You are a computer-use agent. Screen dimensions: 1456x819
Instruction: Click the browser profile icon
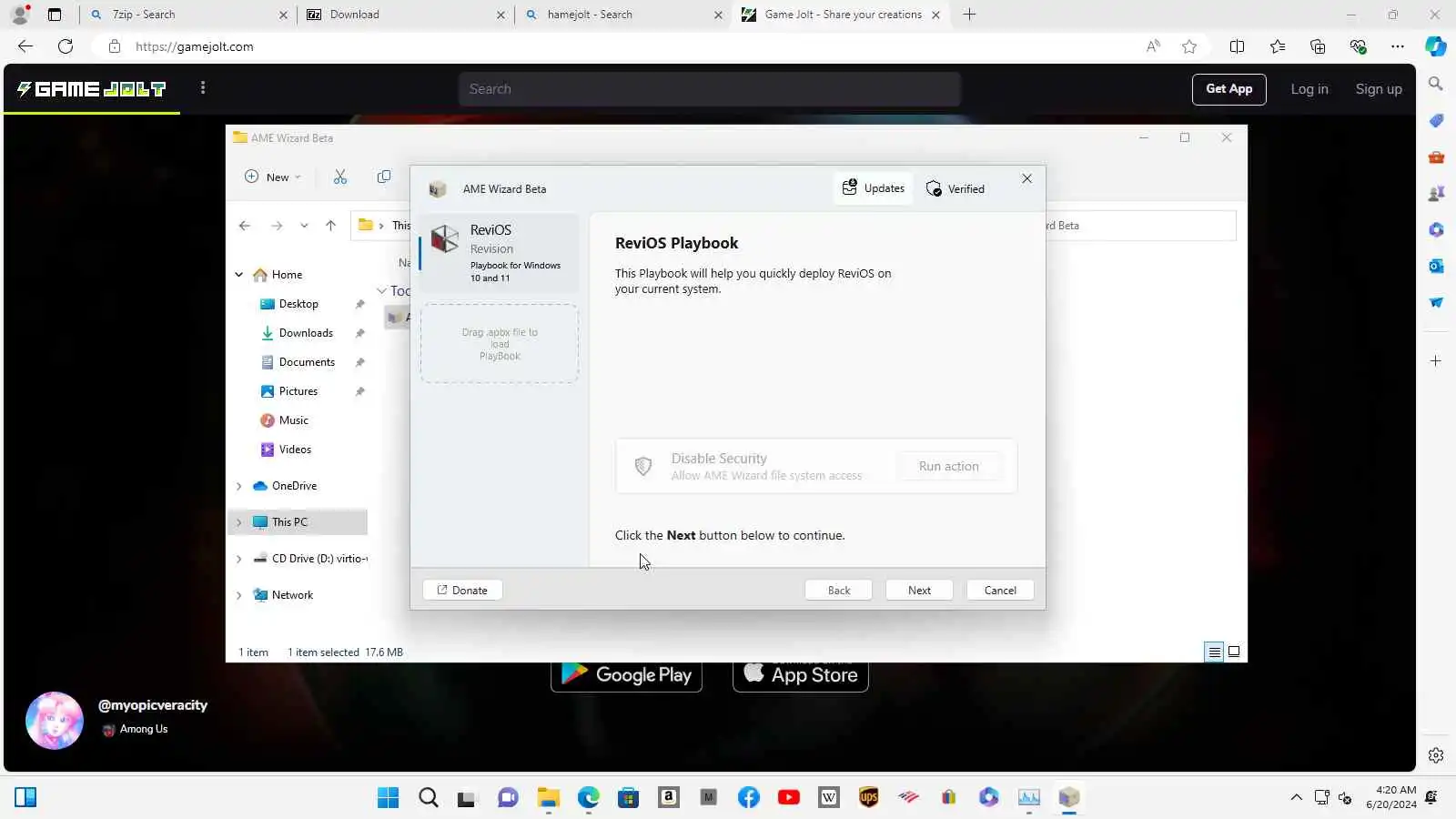pos(20,15)
